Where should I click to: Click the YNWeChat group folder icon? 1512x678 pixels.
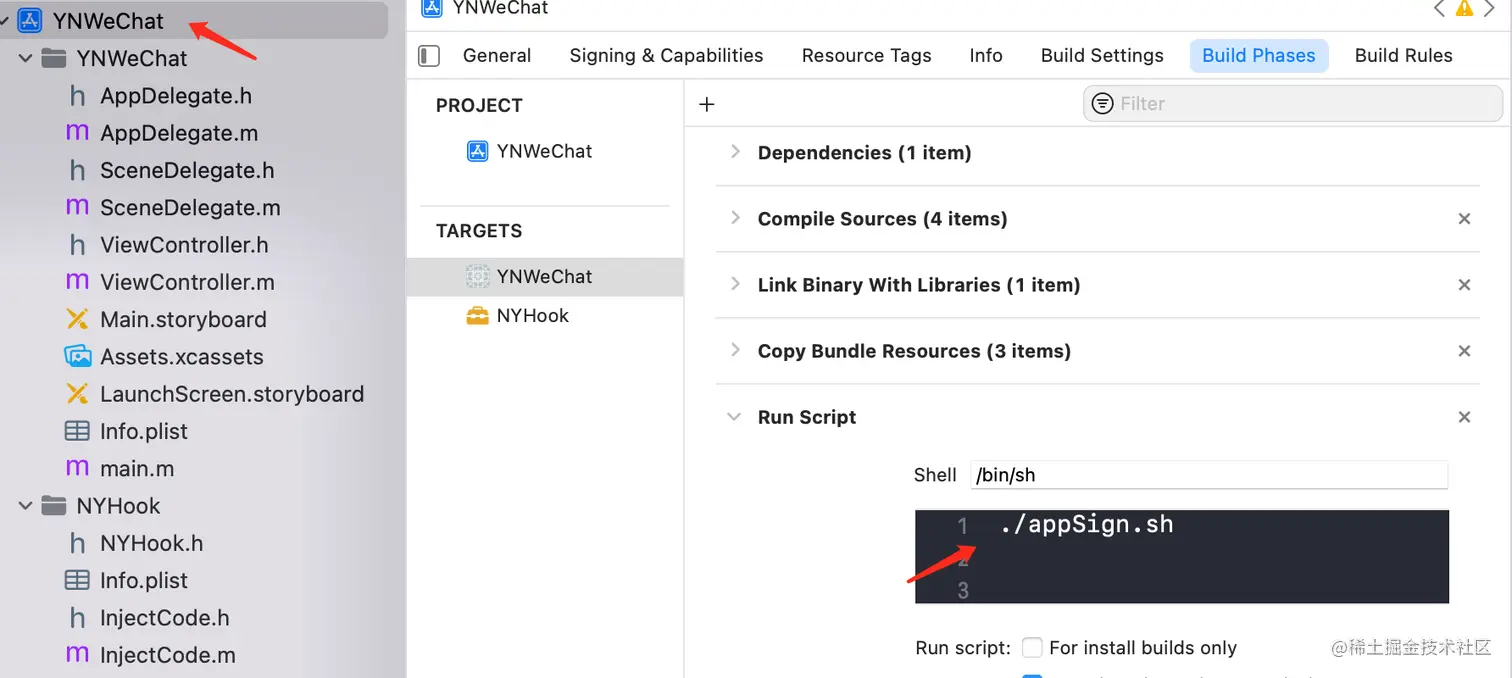coord(54,58)
